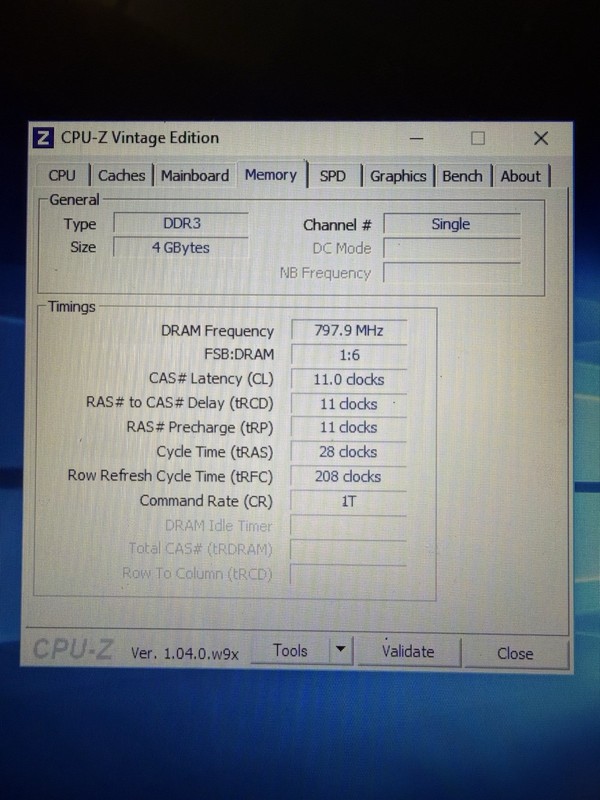Select the Mainboard tab
Screen dimensions: 600x800
coord(195,176)
